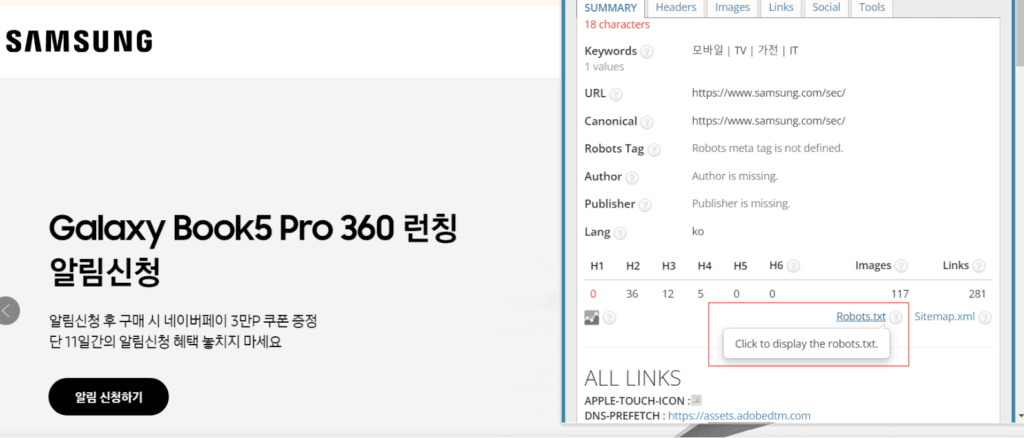Image resolution: width=1024 pixels, height=438 pixels.
Task: Open the Tools tab
Action: pos(872,8)
